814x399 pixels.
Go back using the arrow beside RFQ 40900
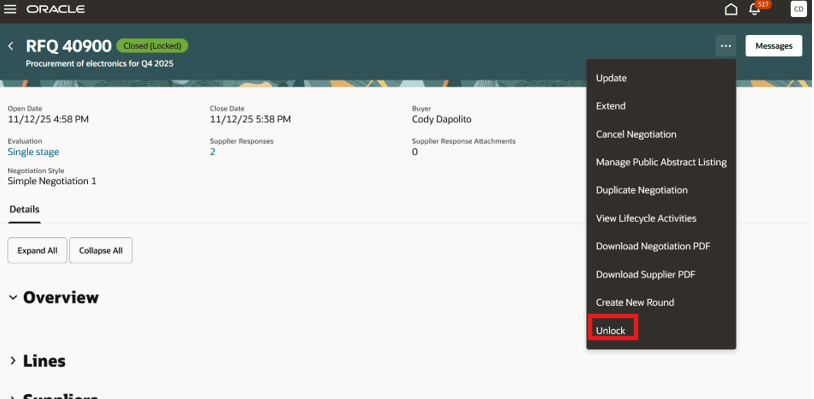(x=11, y=46)
